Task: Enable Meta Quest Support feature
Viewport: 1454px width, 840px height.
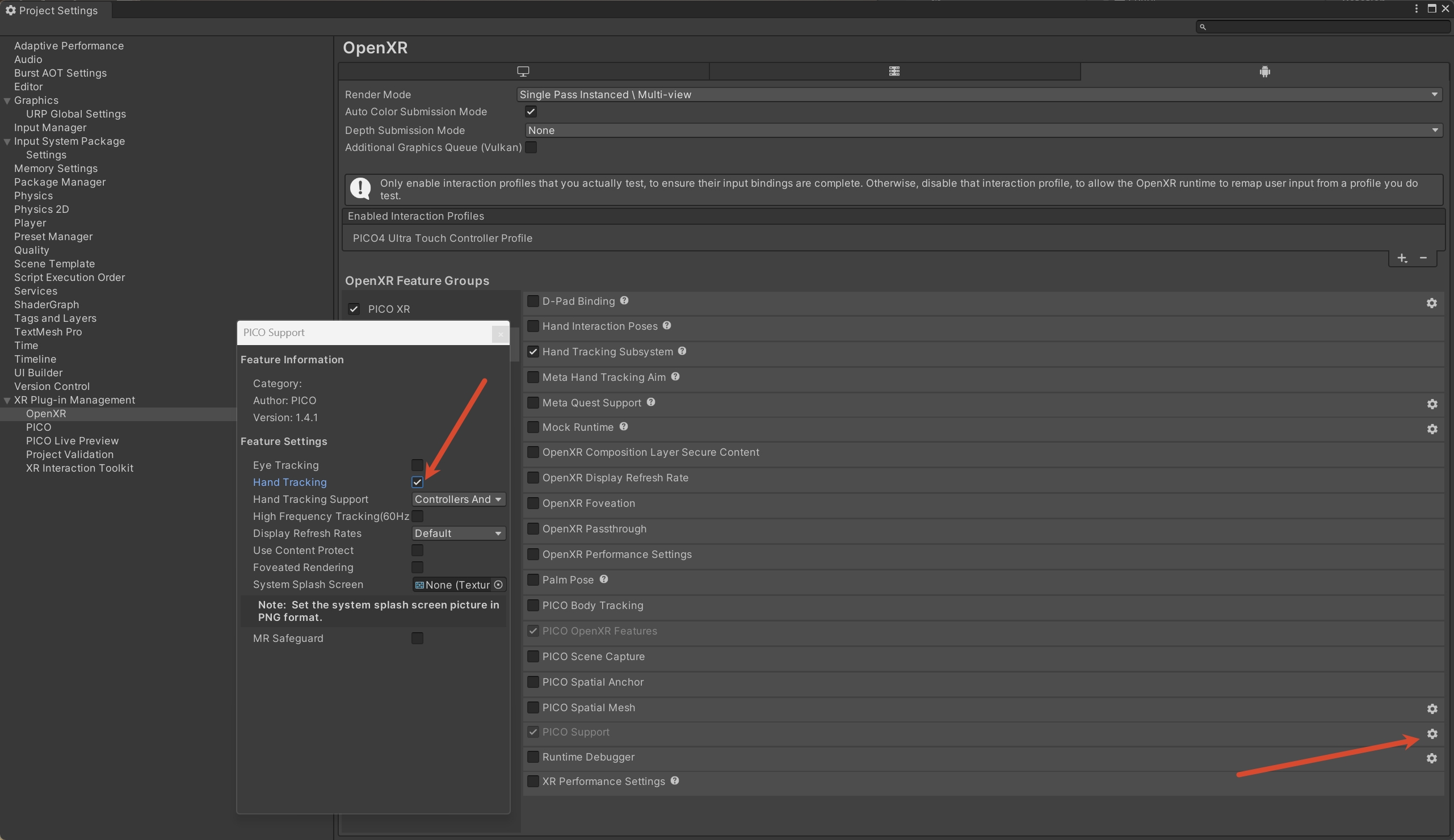Action: (x=533, y=402)
